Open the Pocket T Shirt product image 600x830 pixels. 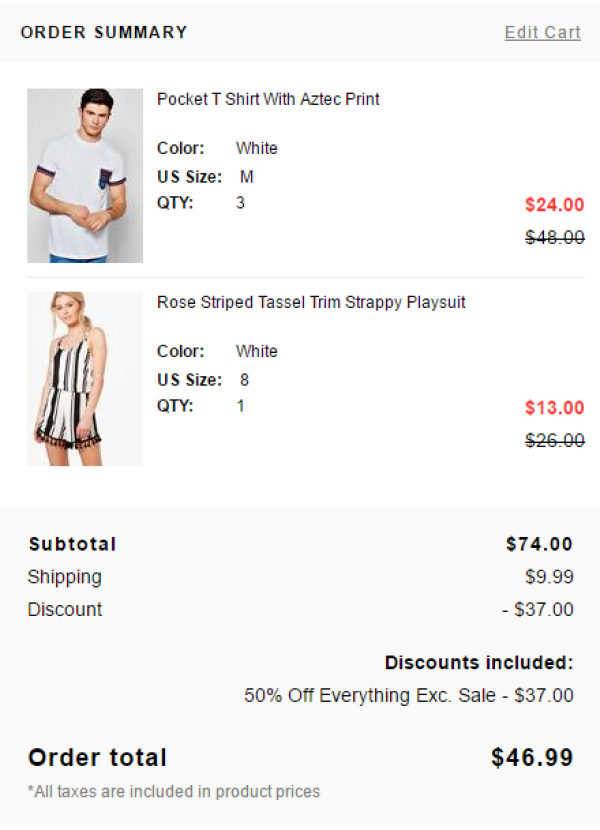[85, 175]
